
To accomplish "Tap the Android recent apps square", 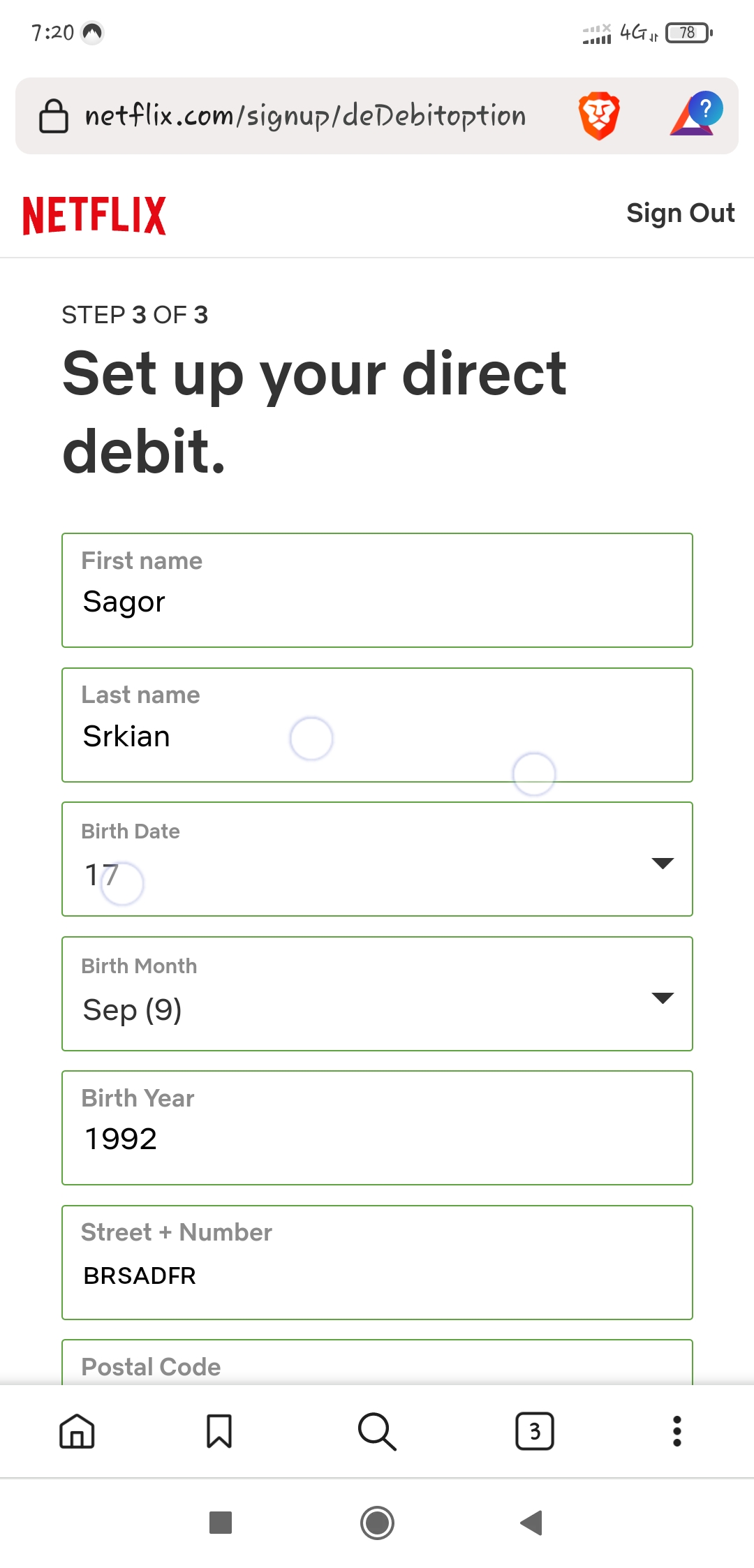I will (x=221, y=1523).
